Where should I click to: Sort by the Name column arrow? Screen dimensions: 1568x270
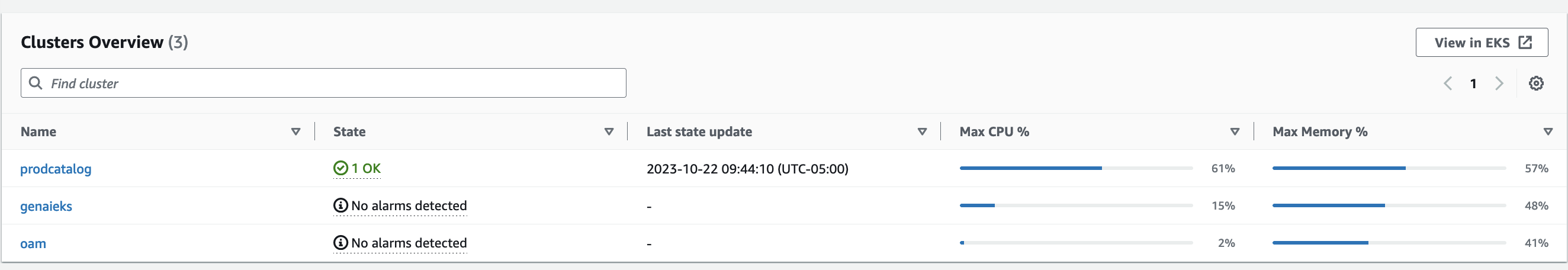tap(296, 131)
